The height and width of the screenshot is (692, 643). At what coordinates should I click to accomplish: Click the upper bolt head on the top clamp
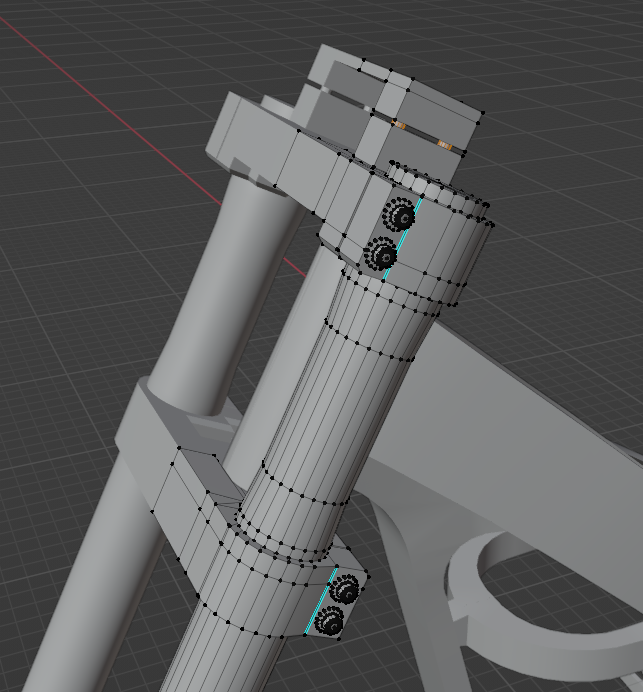399,214
